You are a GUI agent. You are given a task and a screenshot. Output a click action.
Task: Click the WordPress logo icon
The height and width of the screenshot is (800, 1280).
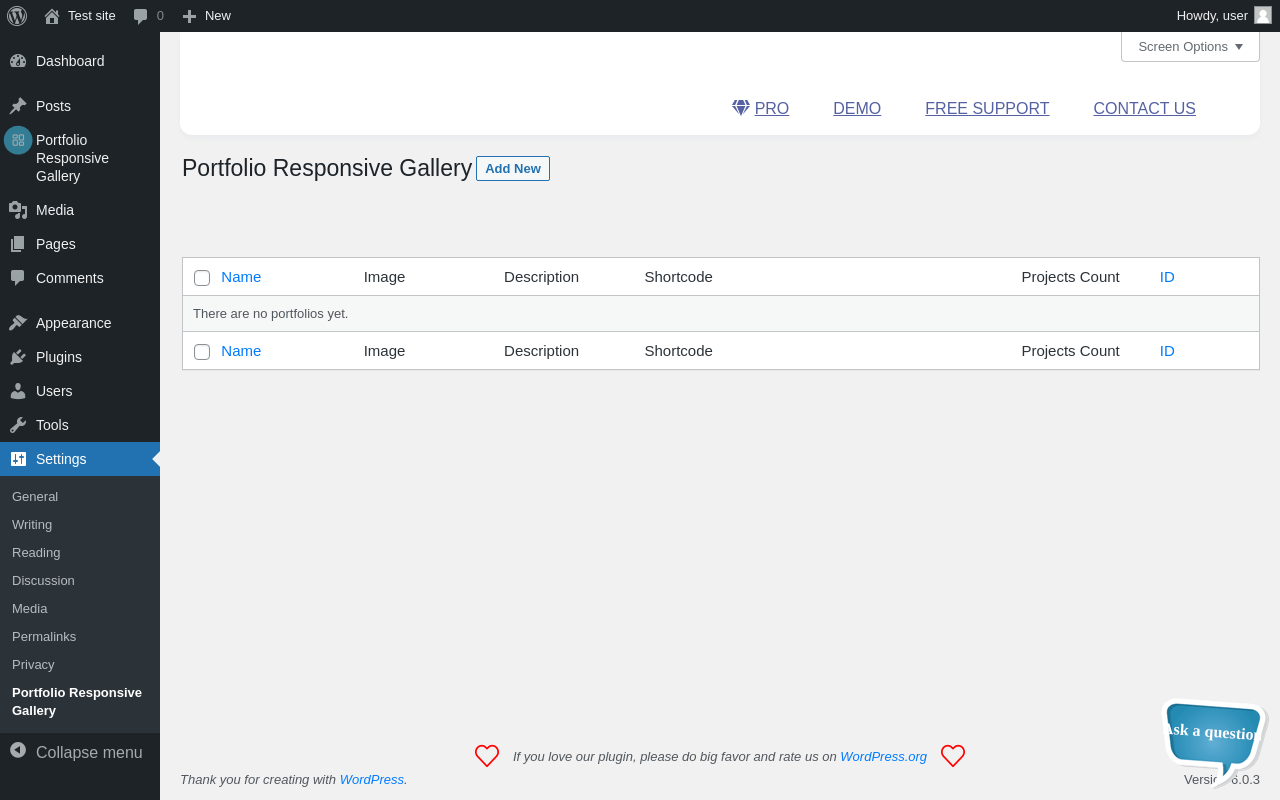tap(17, 16)
